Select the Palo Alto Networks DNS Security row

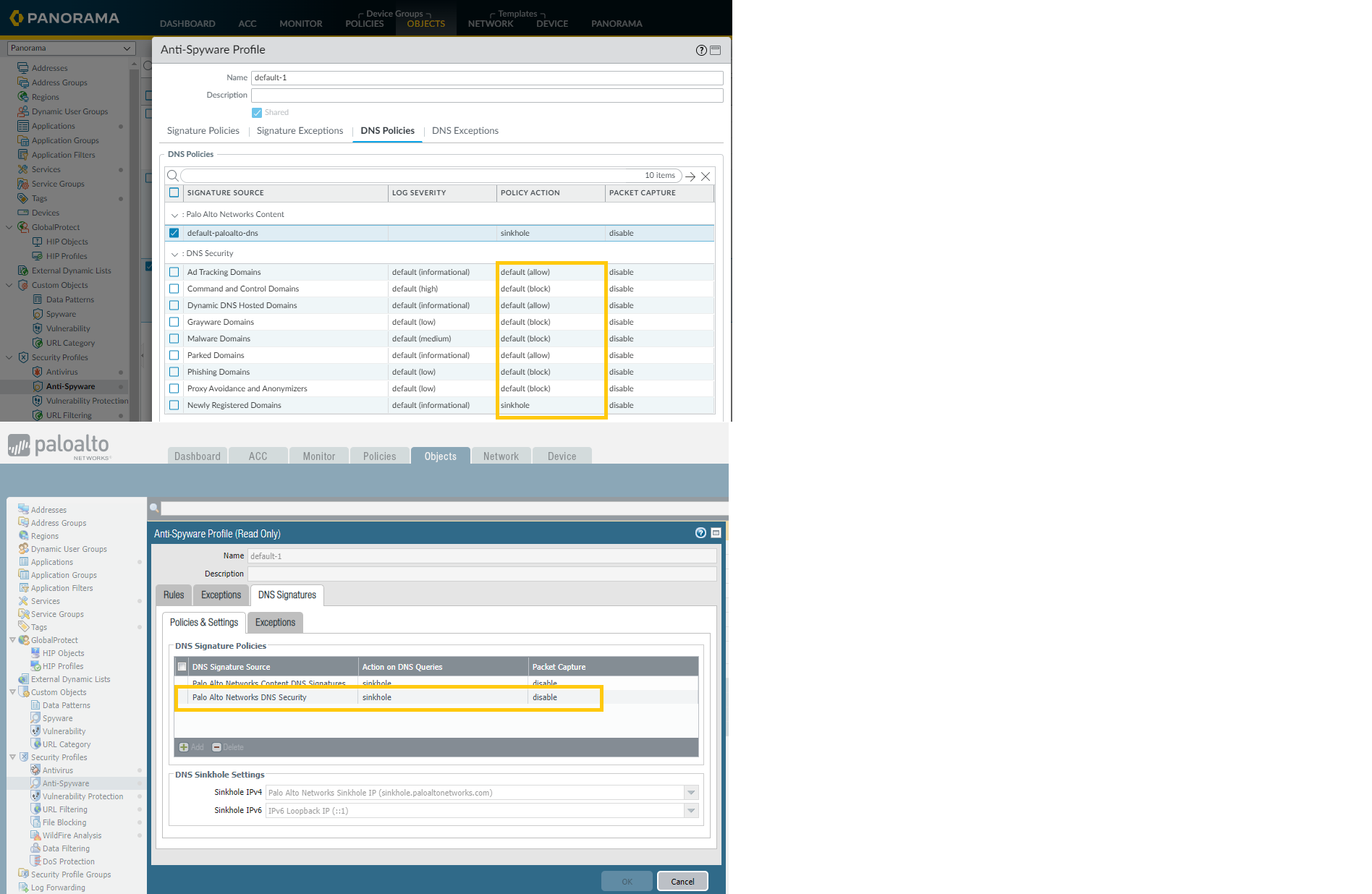tap(436, 697)
